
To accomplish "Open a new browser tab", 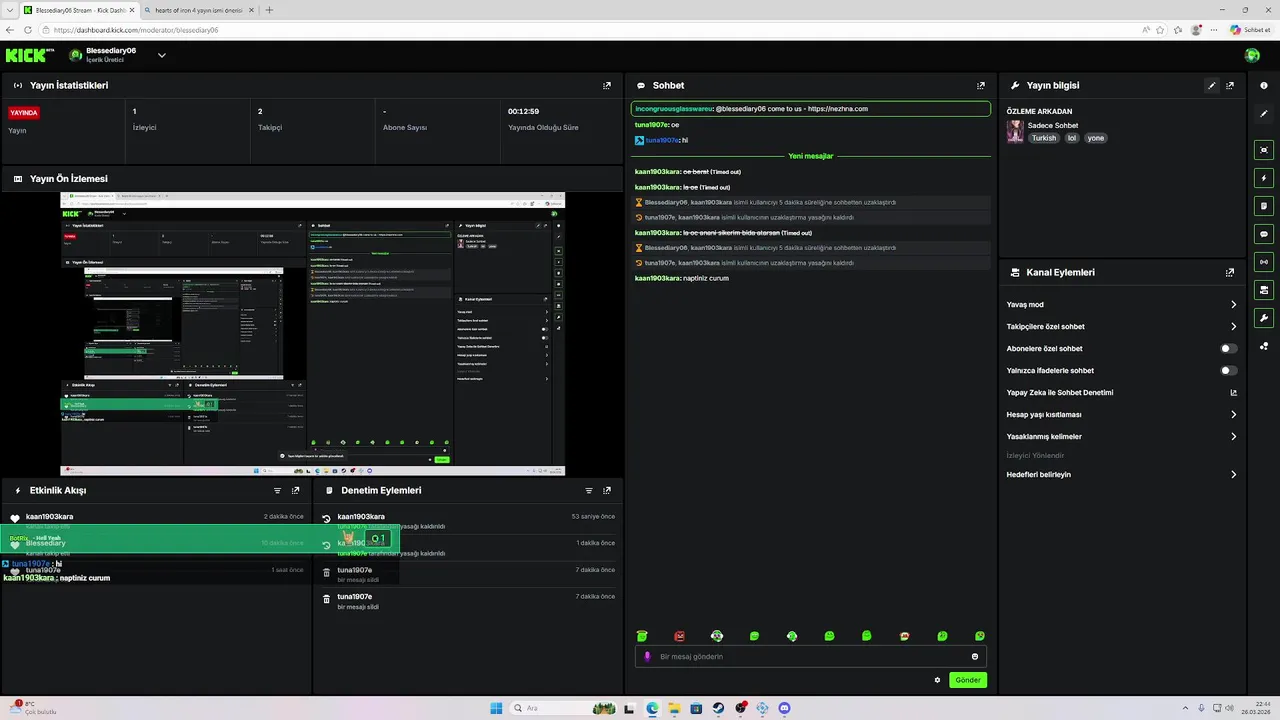I will pyautogui.click(x=269, y=10).
